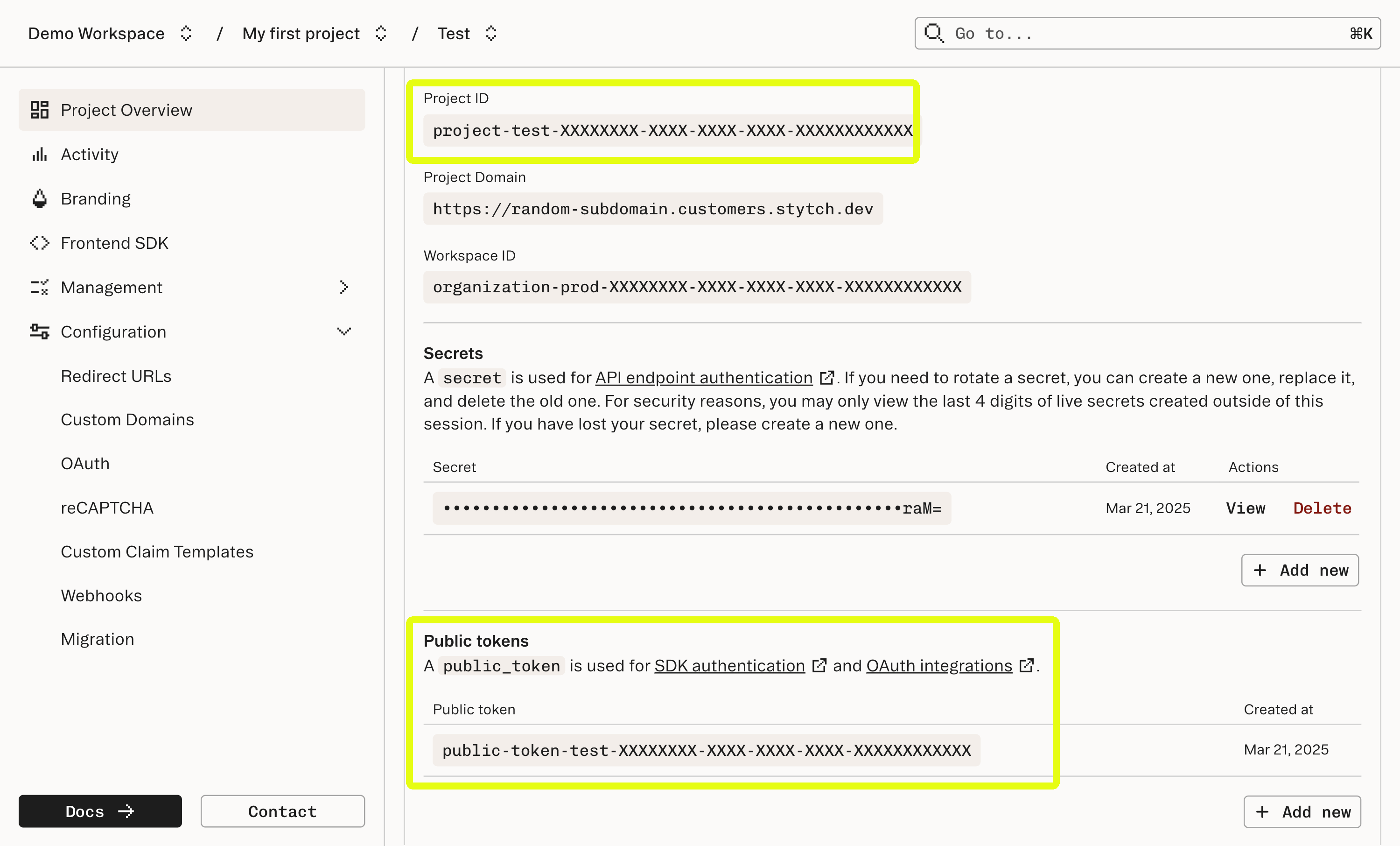Click the Frontend SDK code brackets icon
Viewport: 1400px width, 846px height.
coord(39,243)
